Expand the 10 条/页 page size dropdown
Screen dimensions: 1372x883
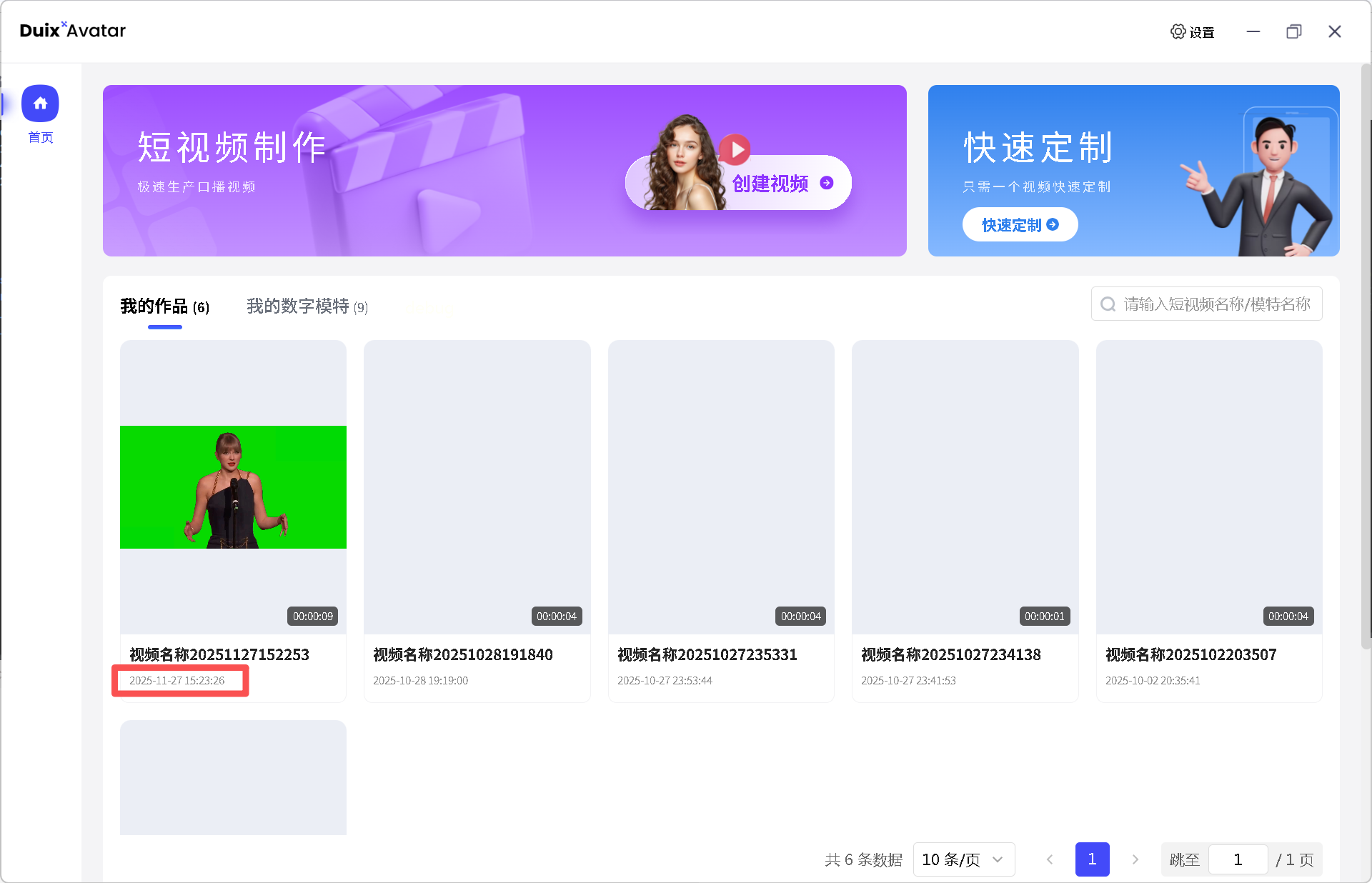point(963,859)
